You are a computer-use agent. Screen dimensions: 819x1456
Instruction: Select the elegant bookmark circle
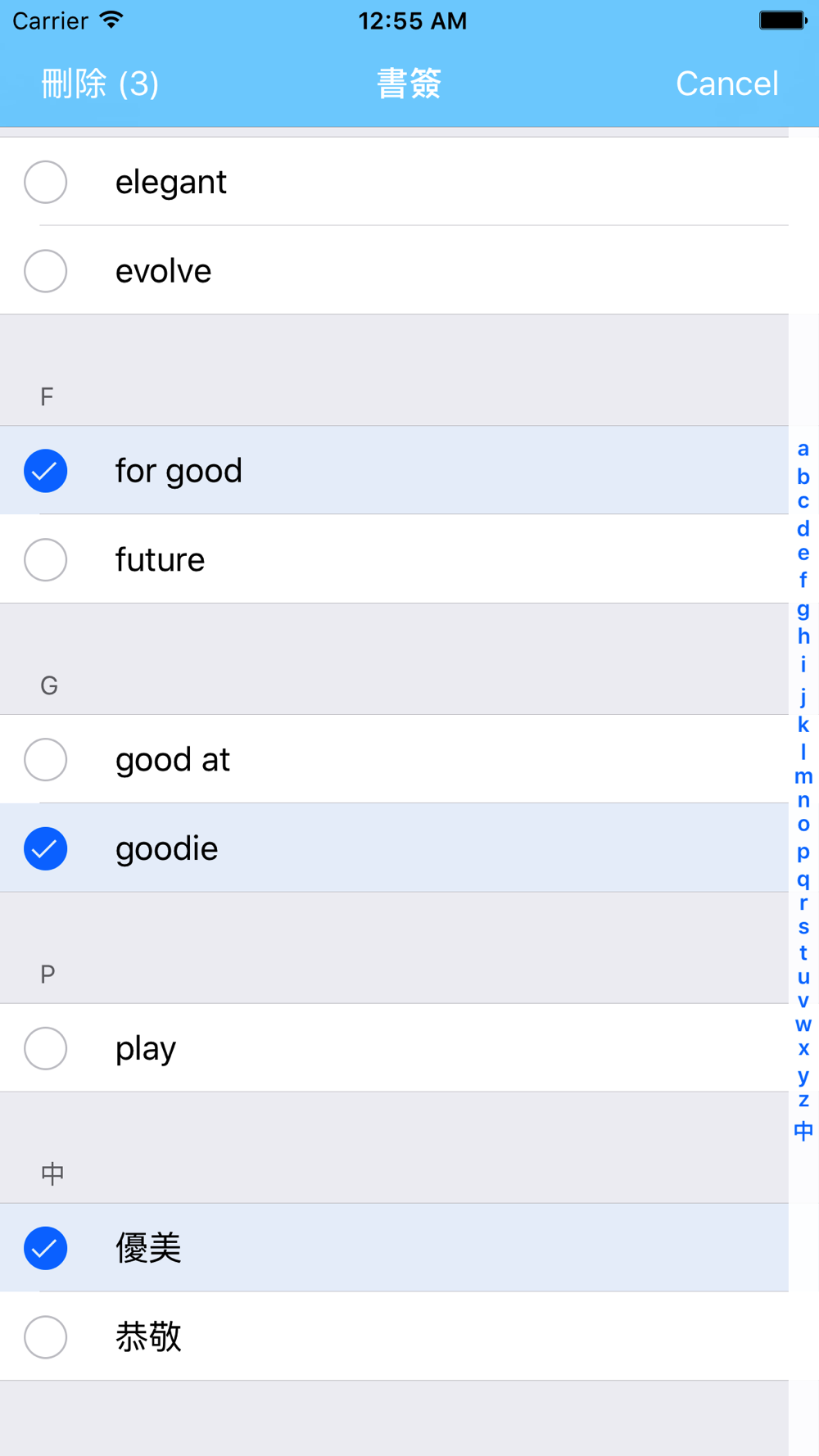click(46, 182)
